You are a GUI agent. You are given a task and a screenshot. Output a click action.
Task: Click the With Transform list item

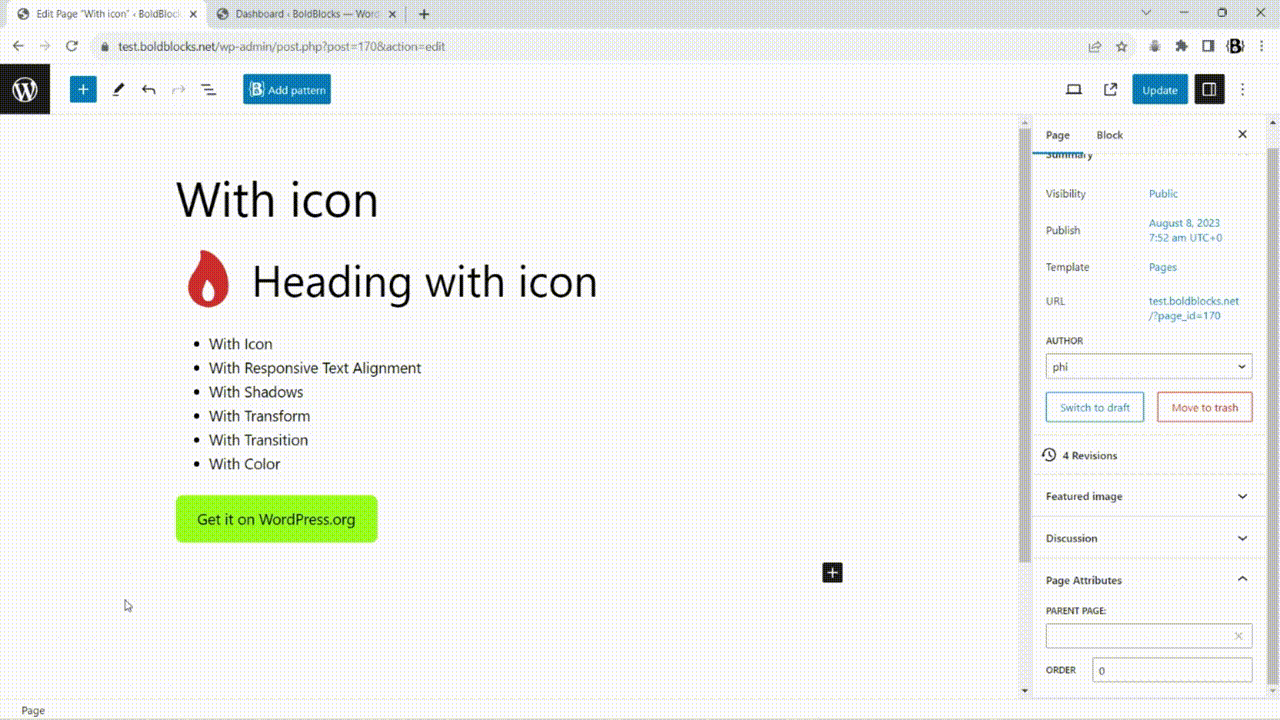(259, 416)
